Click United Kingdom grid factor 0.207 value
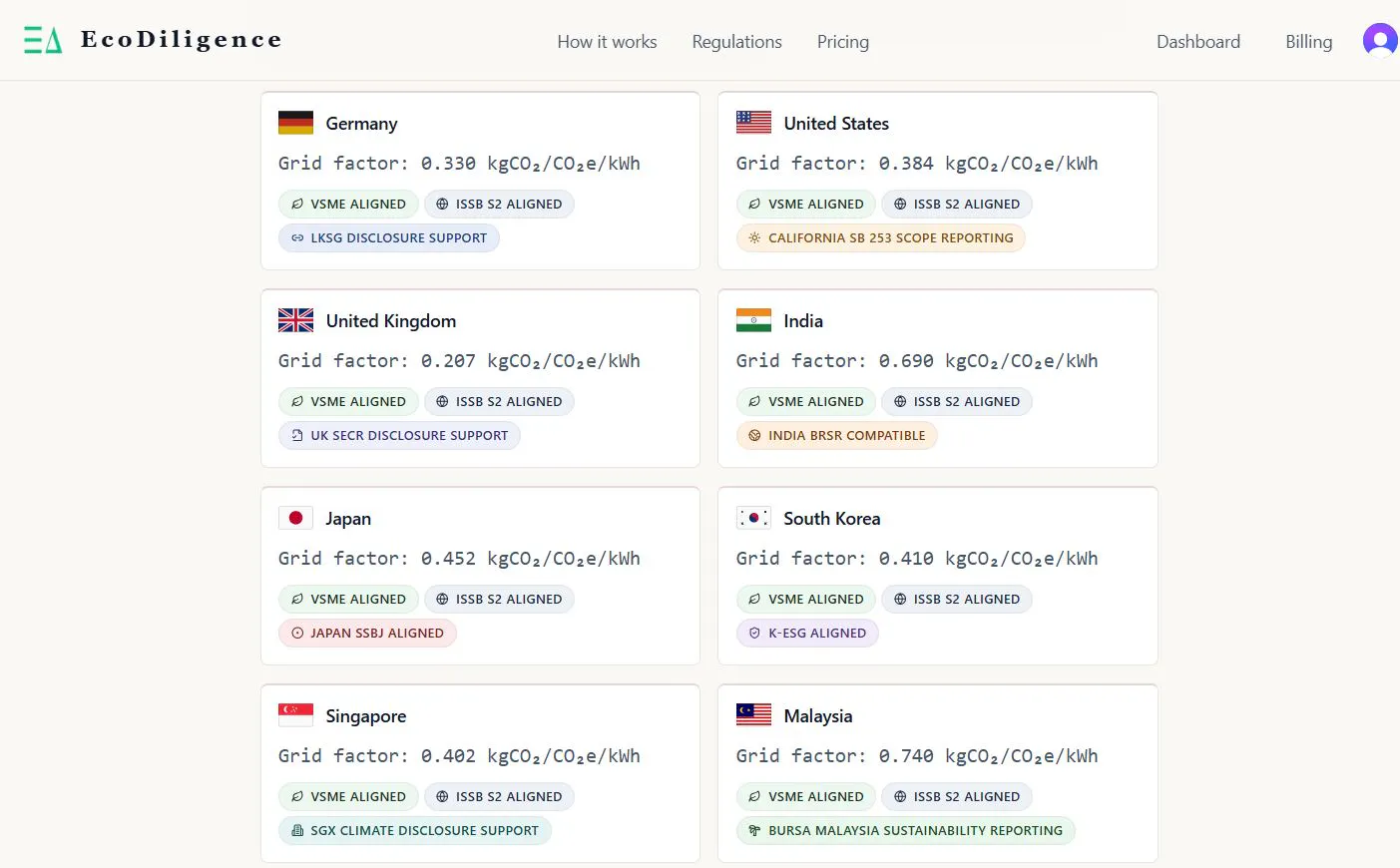 pos(448,361)
